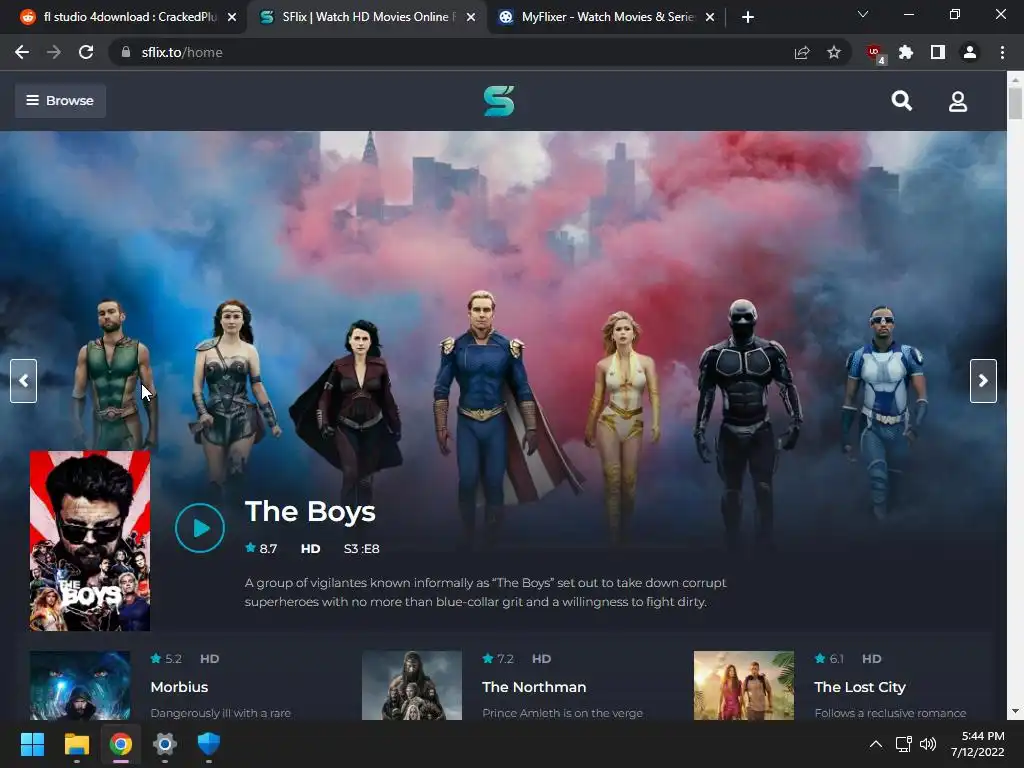Image resolution: width=1024 pixels, height=768 pixels.
Task: Open Settings from taskbar
Action: [x=165, y=744]
